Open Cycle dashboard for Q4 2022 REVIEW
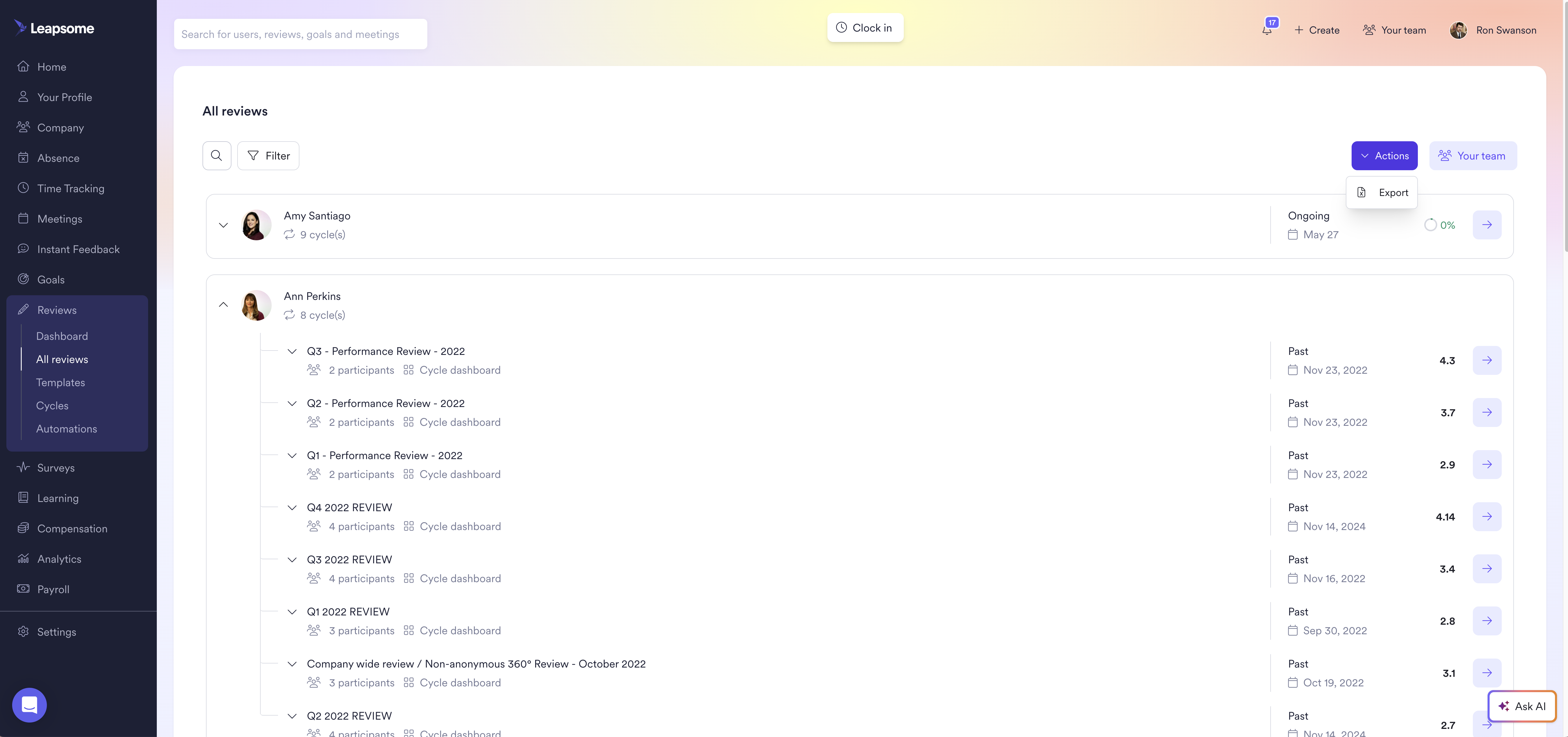Viewport: 1568px width, 737px height. click(452, 526)
